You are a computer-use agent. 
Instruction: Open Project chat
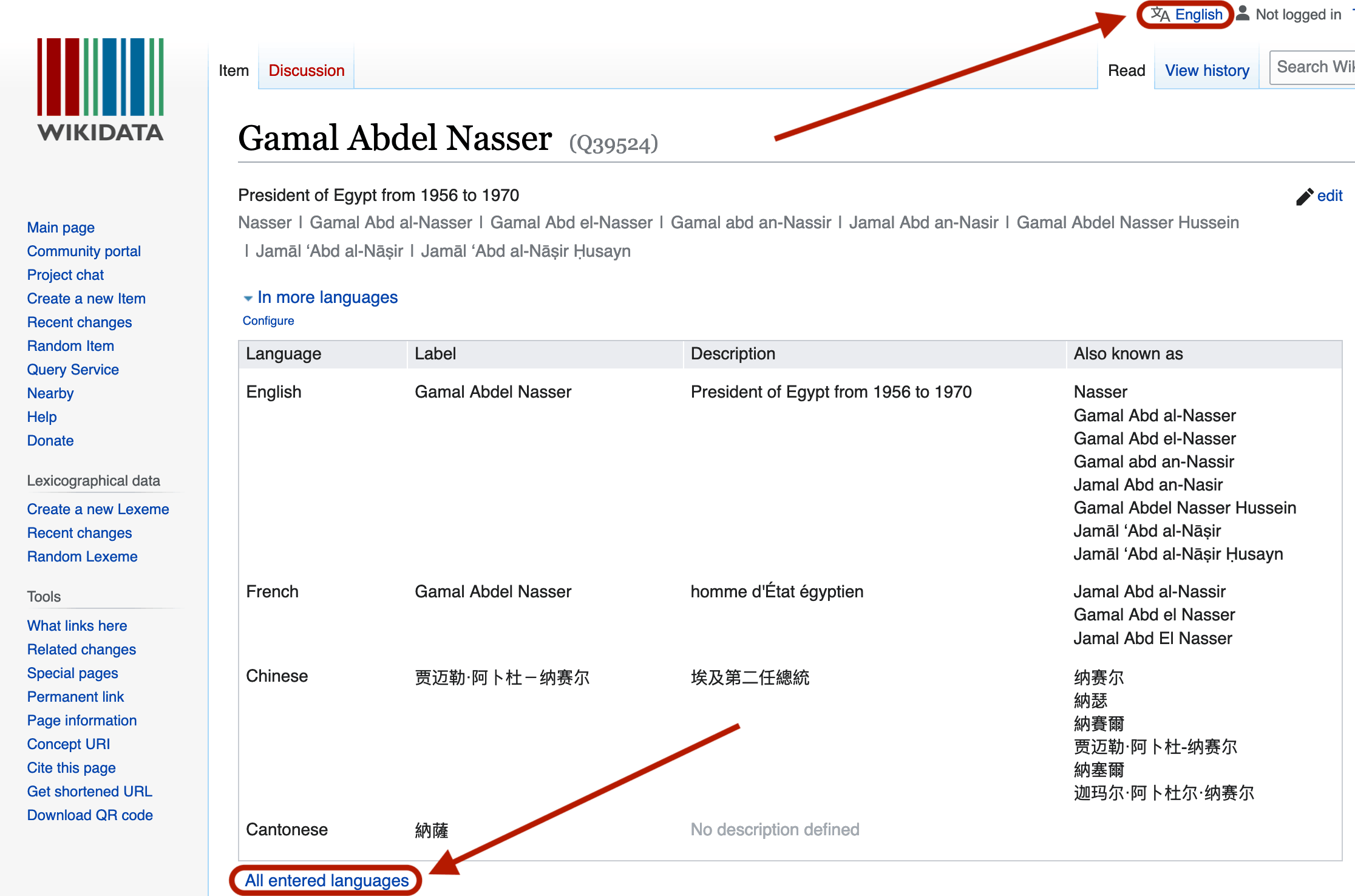(66, 275)
